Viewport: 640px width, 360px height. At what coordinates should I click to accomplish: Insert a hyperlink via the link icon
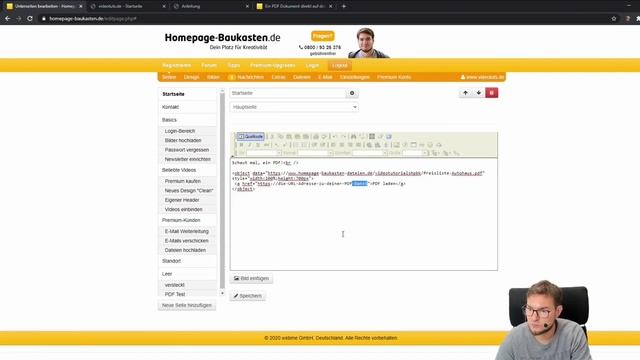369,145
